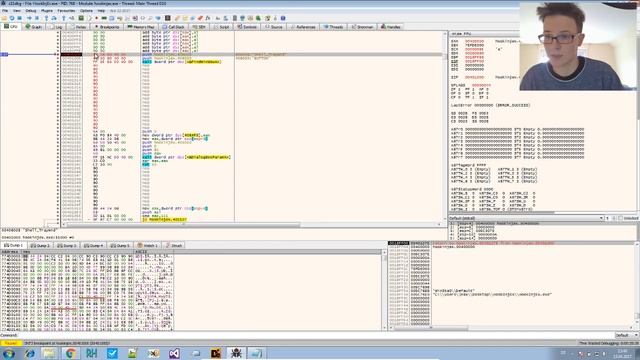
Task: Click the disassembly horizontal scrollbar
Action: (252, 224)
